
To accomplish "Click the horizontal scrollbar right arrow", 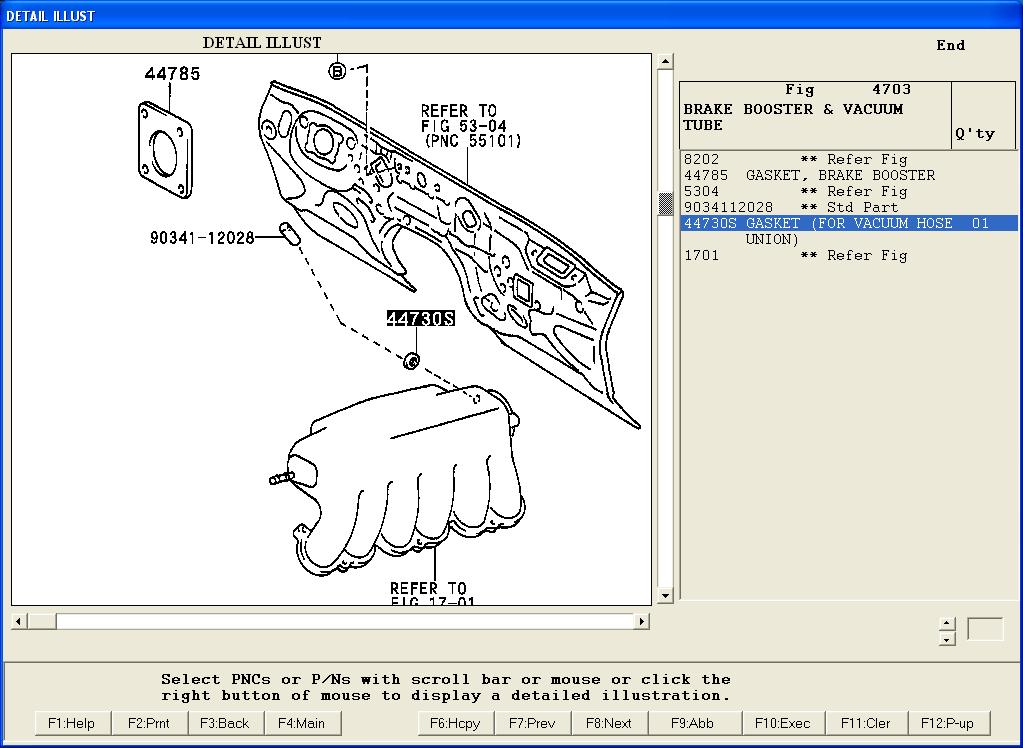I will [643, 621].
